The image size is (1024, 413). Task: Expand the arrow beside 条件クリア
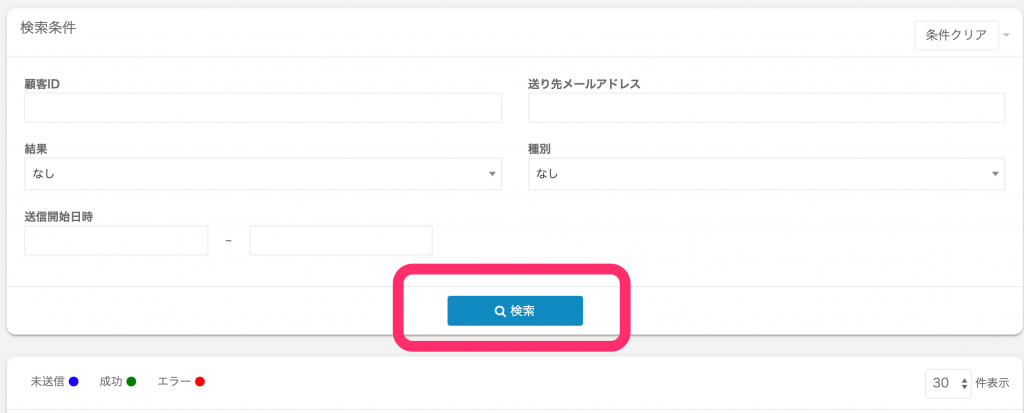click(1006, 36)
